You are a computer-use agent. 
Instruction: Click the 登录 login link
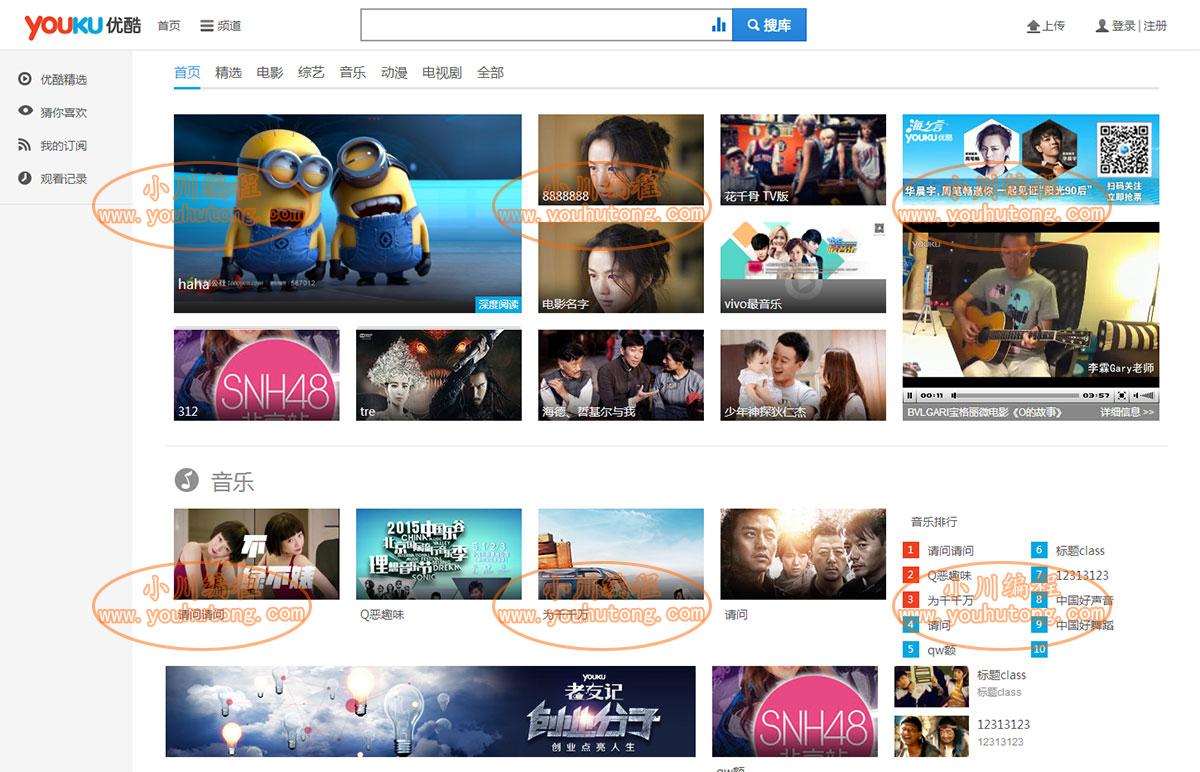coord(1124,26)
